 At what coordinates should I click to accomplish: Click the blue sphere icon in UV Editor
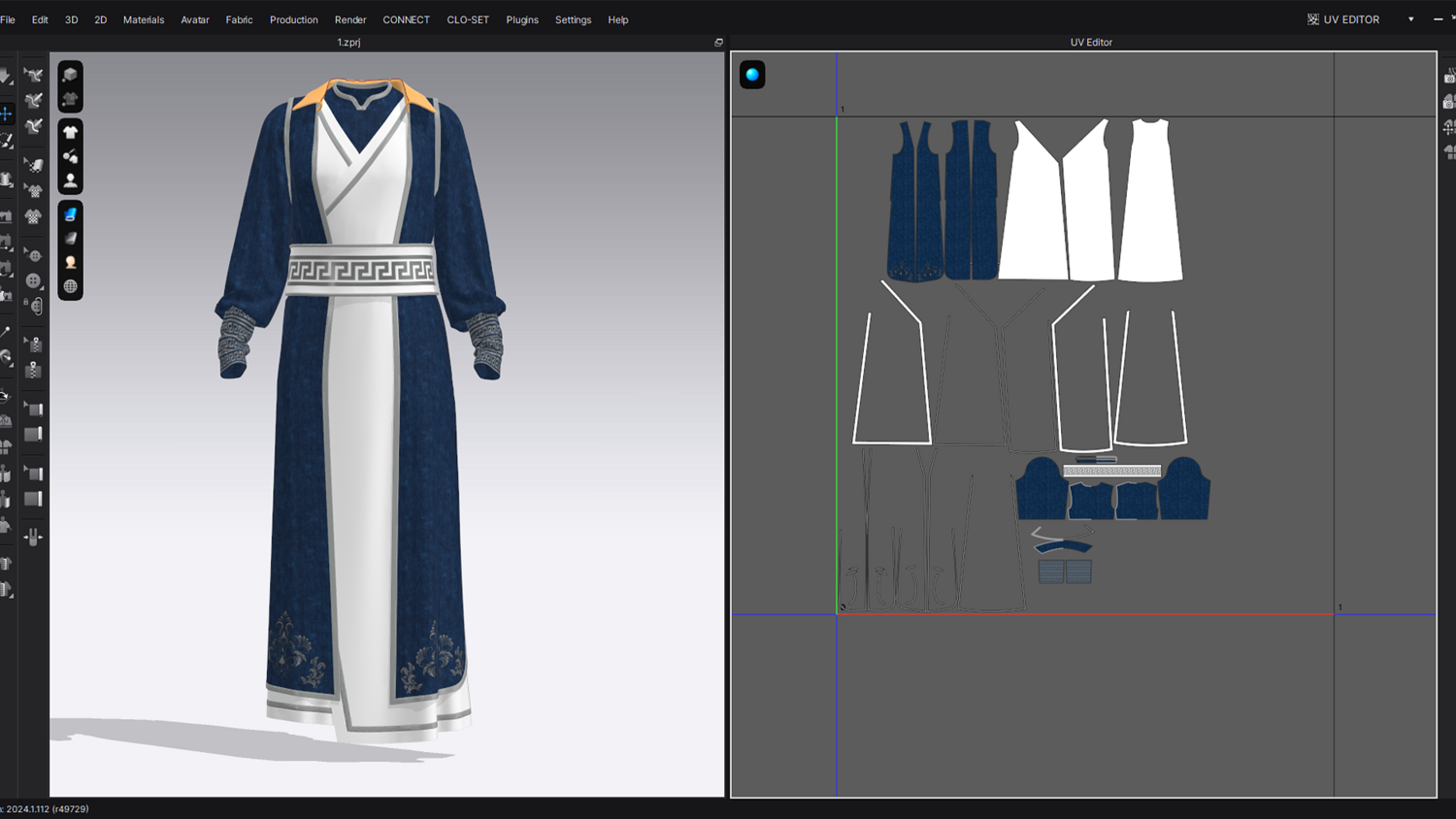click(x=752, y=75)
